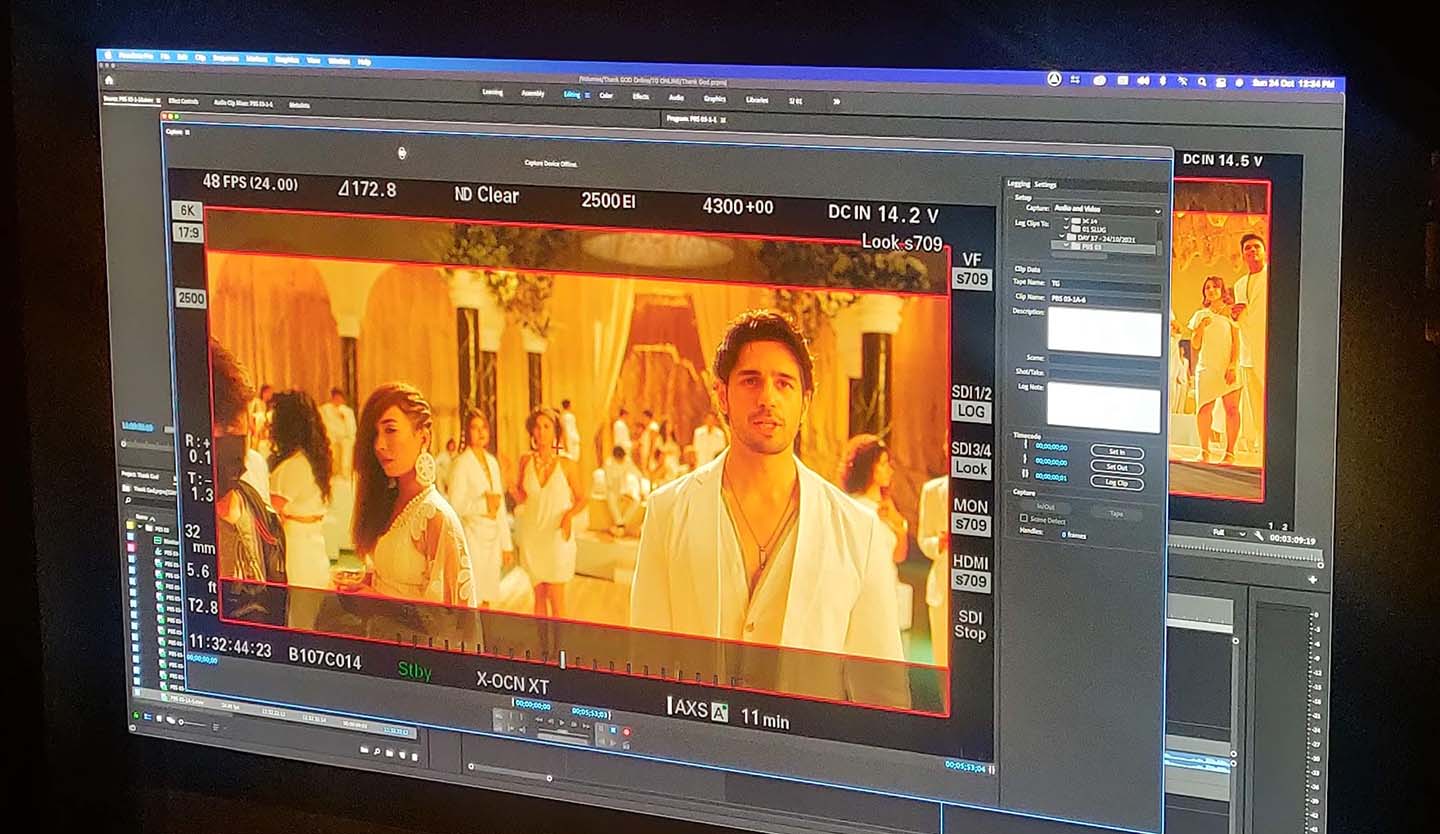Click the Log Note text box
Image resolution: width=1440 pixels, height=834 pixels.
[x=1105, y=407]
